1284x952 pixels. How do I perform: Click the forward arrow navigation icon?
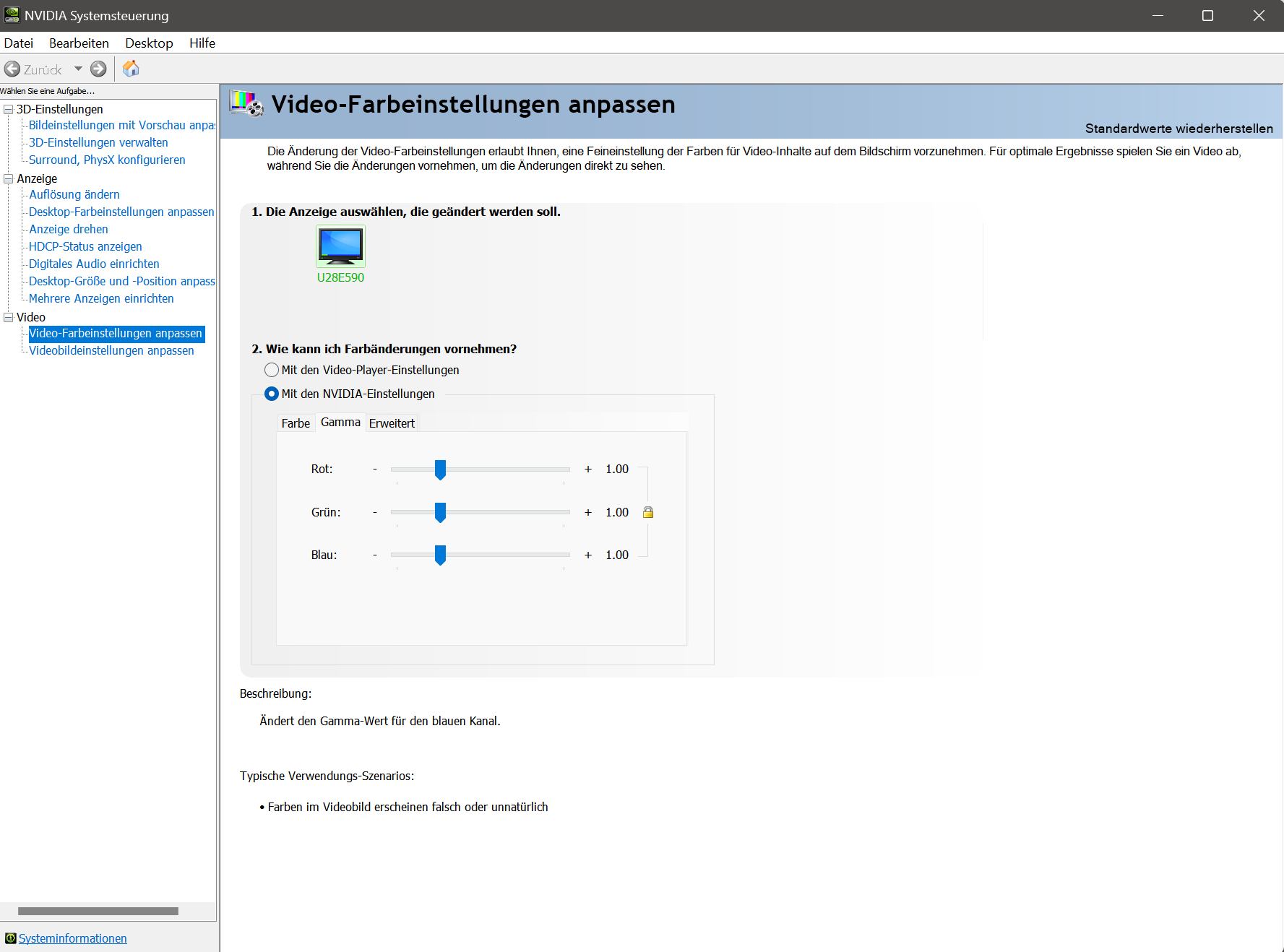(98, 69)
